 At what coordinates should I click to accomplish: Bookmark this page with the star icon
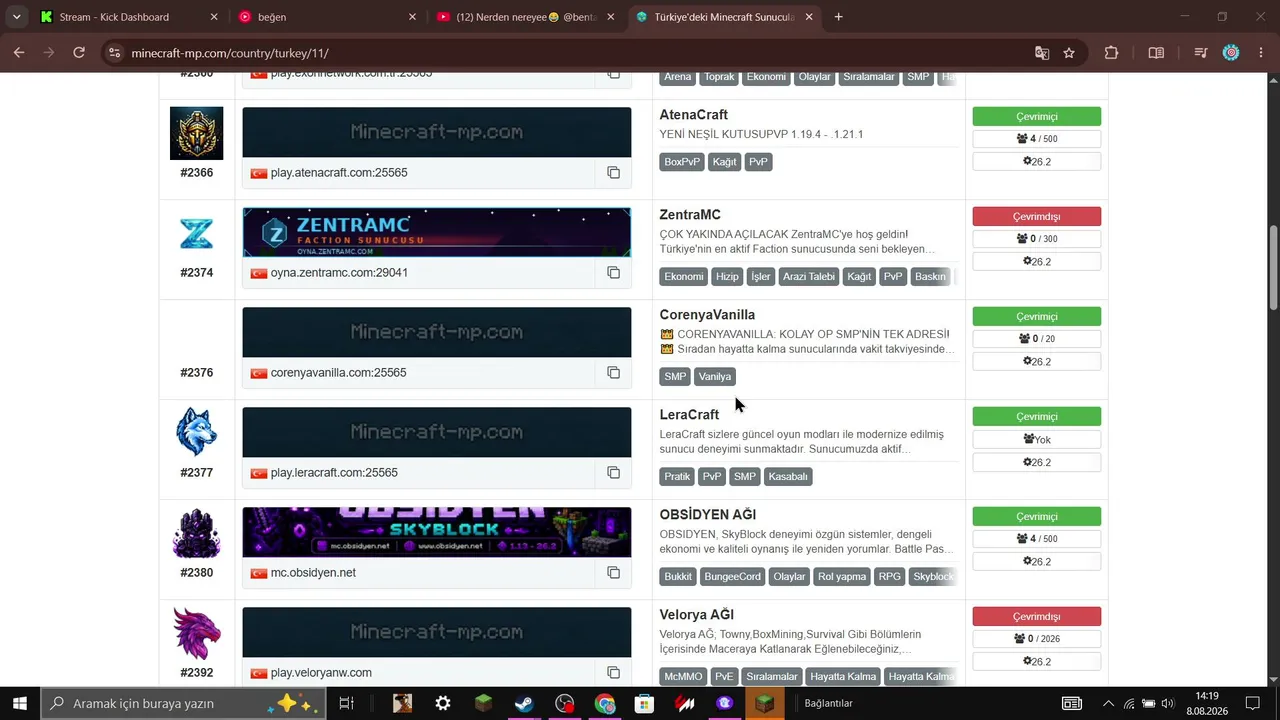[1069, 53]
